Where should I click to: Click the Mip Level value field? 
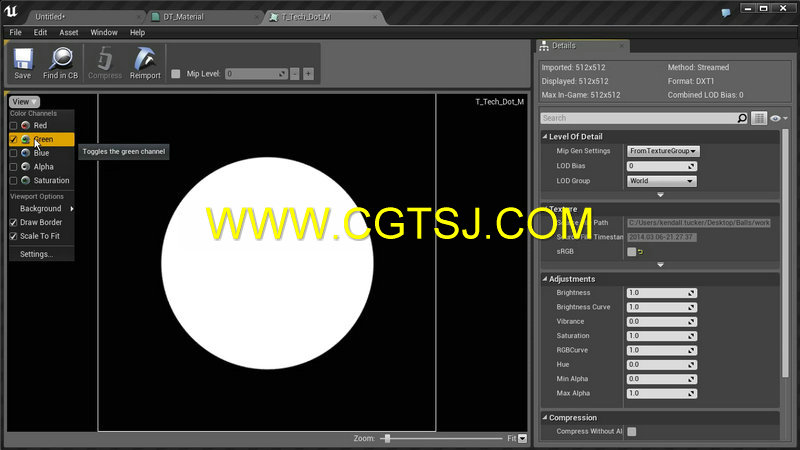(x=256, y=74)
